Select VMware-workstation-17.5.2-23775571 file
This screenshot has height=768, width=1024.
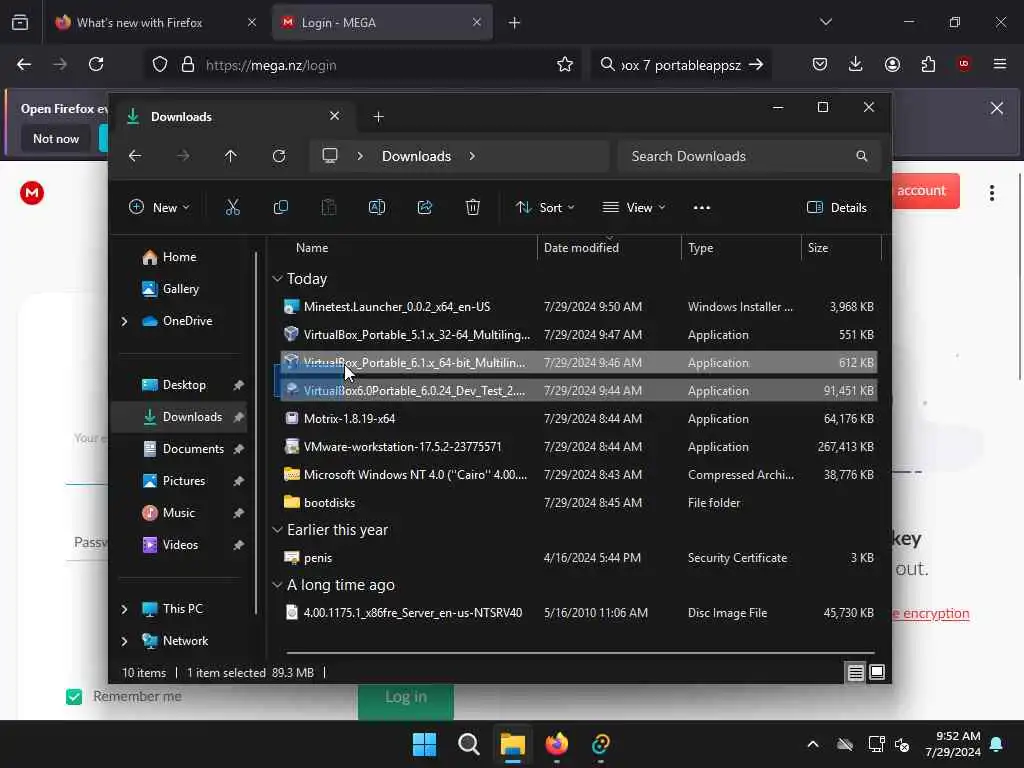click(579, 447)
